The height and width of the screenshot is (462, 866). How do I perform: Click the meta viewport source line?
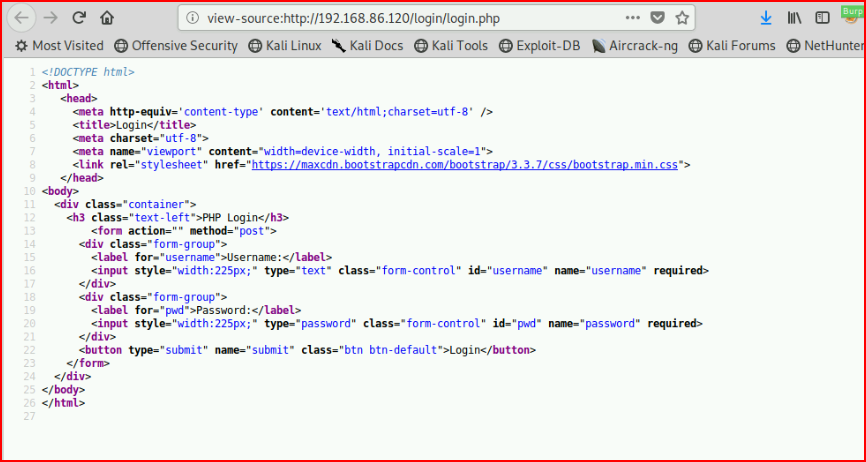coord(282,151)
